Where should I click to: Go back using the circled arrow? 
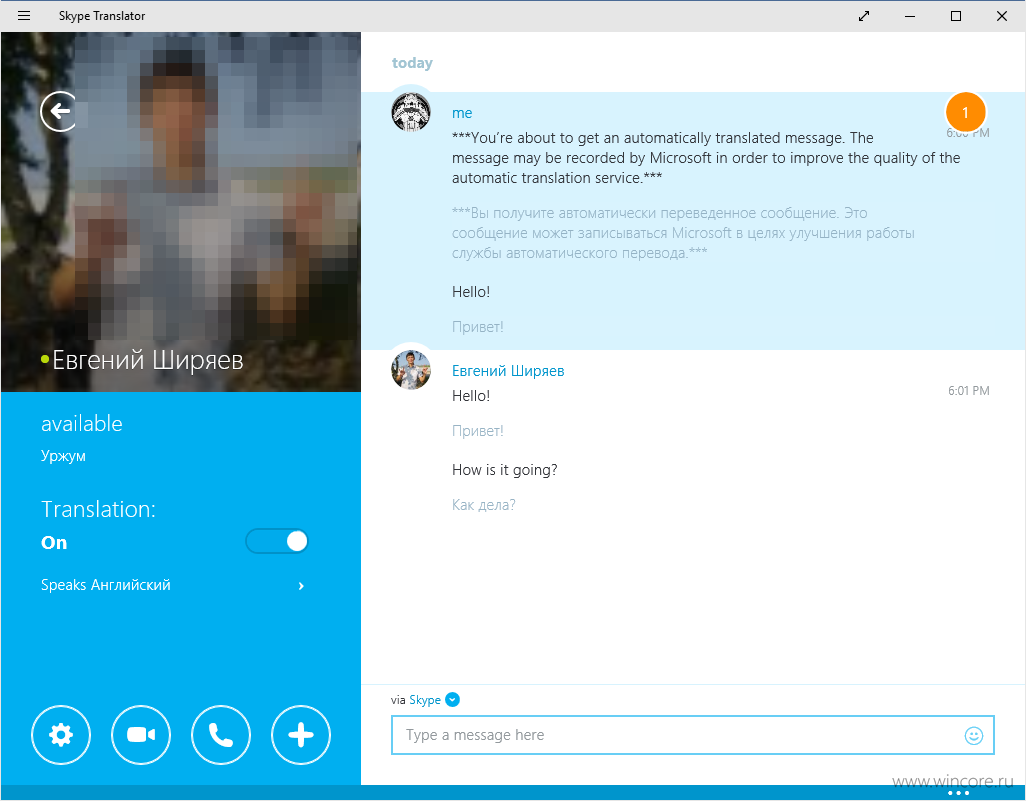(x=58, y=111)
